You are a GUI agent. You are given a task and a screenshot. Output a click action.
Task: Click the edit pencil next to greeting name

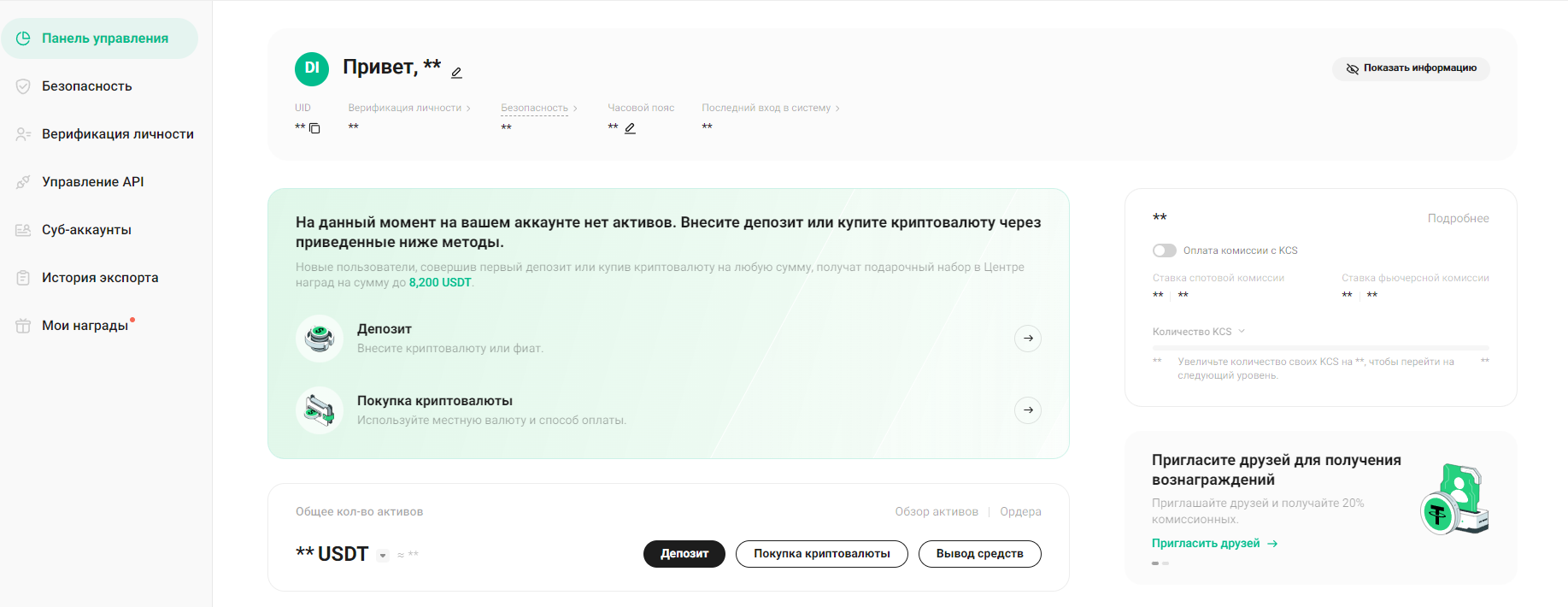457,73
